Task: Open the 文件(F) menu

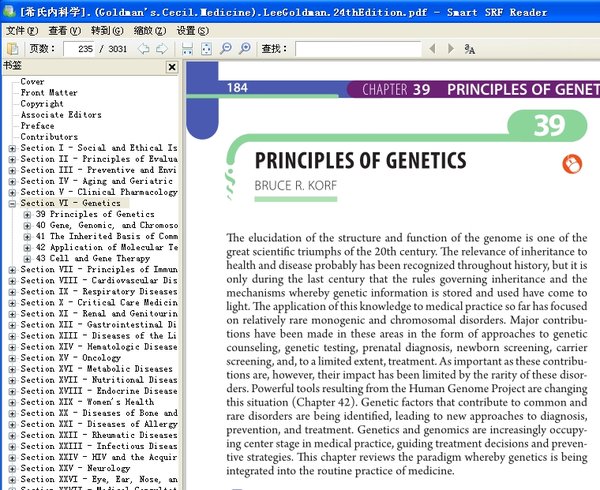Action: 22,30
